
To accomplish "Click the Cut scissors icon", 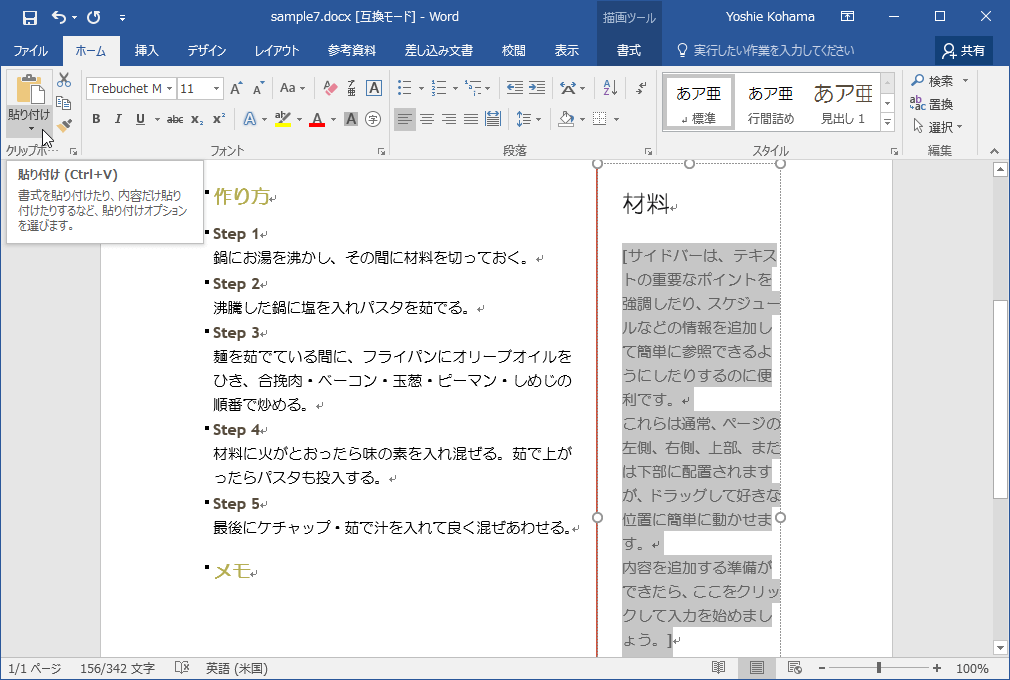I will [64, 80].
